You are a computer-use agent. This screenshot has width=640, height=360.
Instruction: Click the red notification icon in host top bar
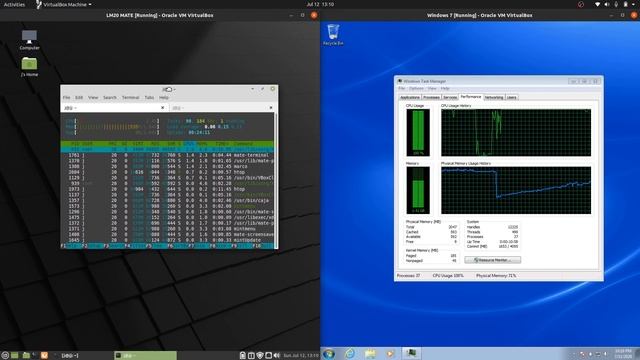(x=581, y=4)
